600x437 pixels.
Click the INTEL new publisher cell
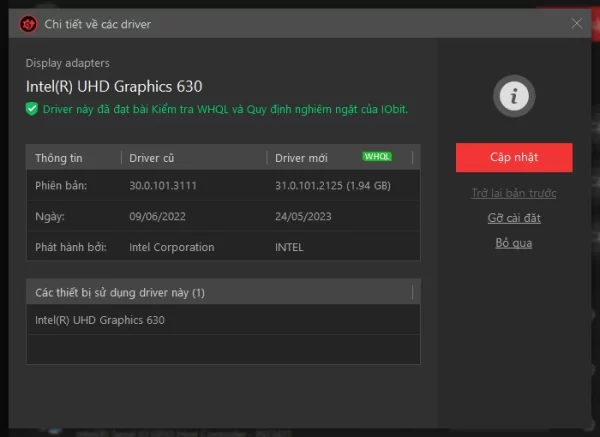[x=289, y=247]
